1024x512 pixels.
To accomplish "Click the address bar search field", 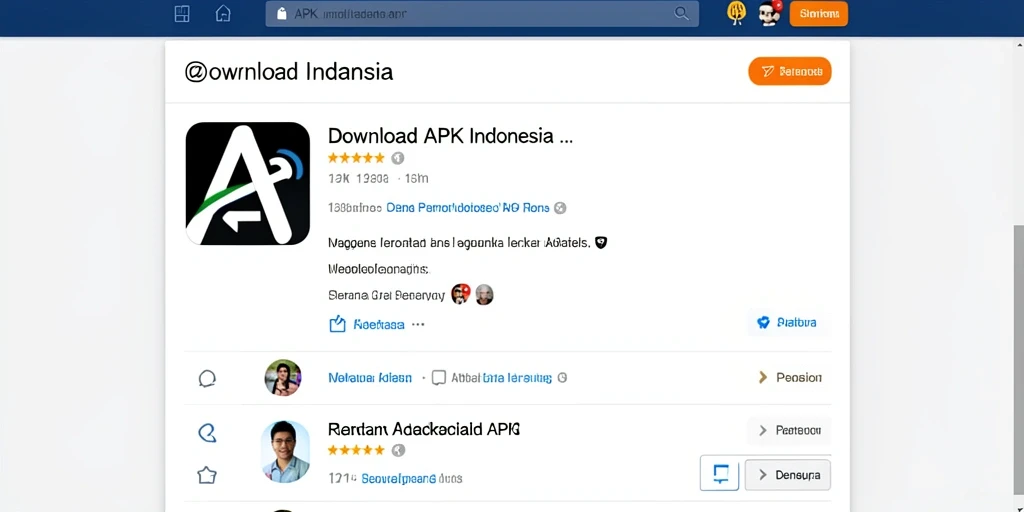I will [482, 14].
